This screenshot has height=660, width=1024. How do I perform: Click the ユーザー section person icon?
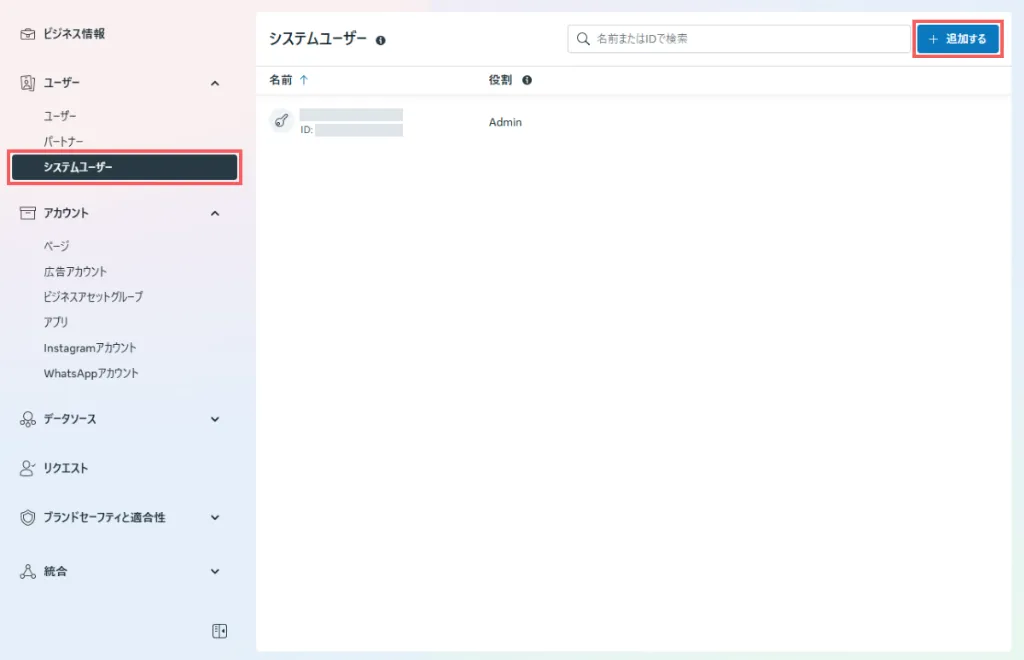tap(28, 83)
